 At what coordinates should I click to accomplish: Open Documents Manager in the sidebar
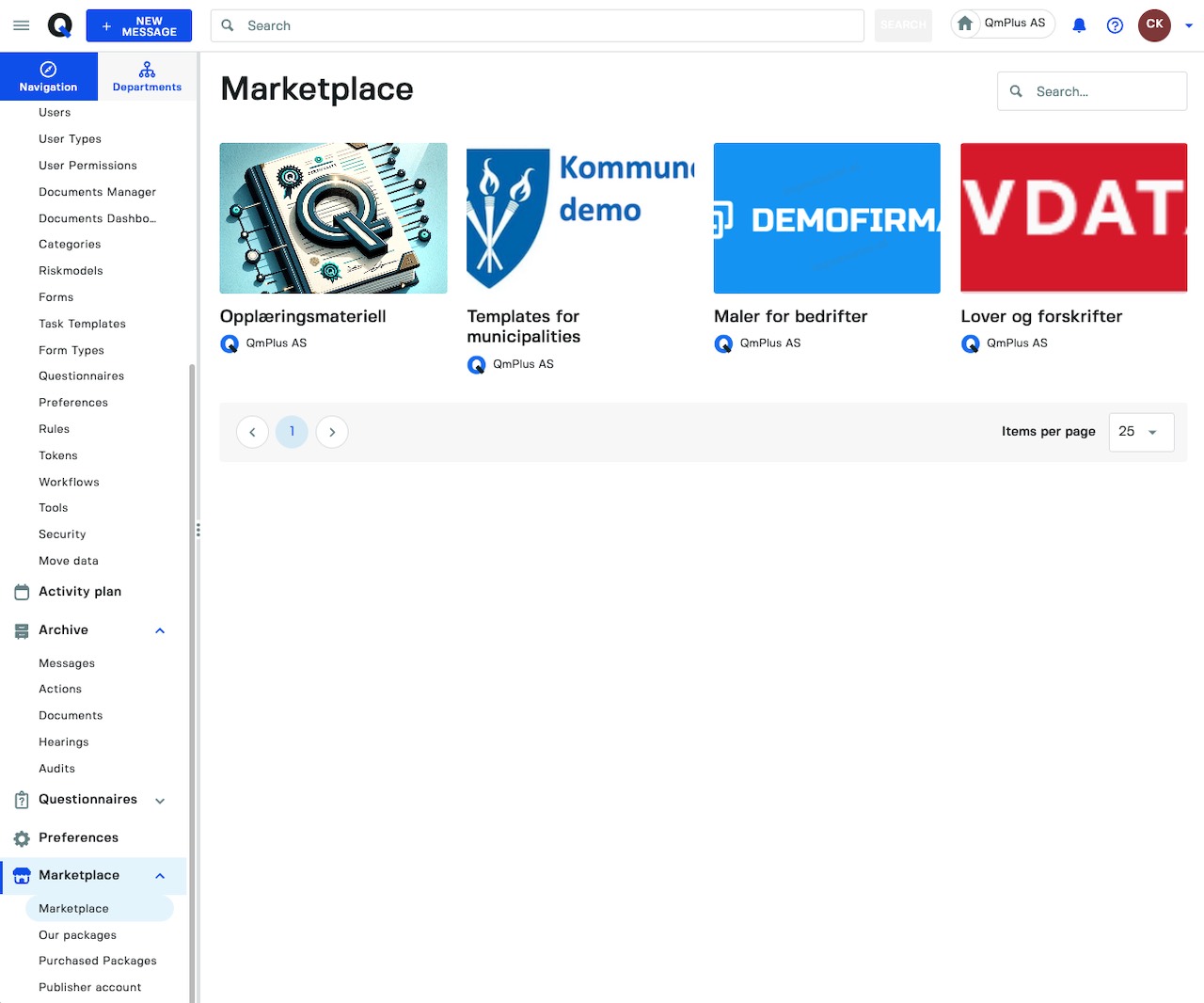[97, 191]
